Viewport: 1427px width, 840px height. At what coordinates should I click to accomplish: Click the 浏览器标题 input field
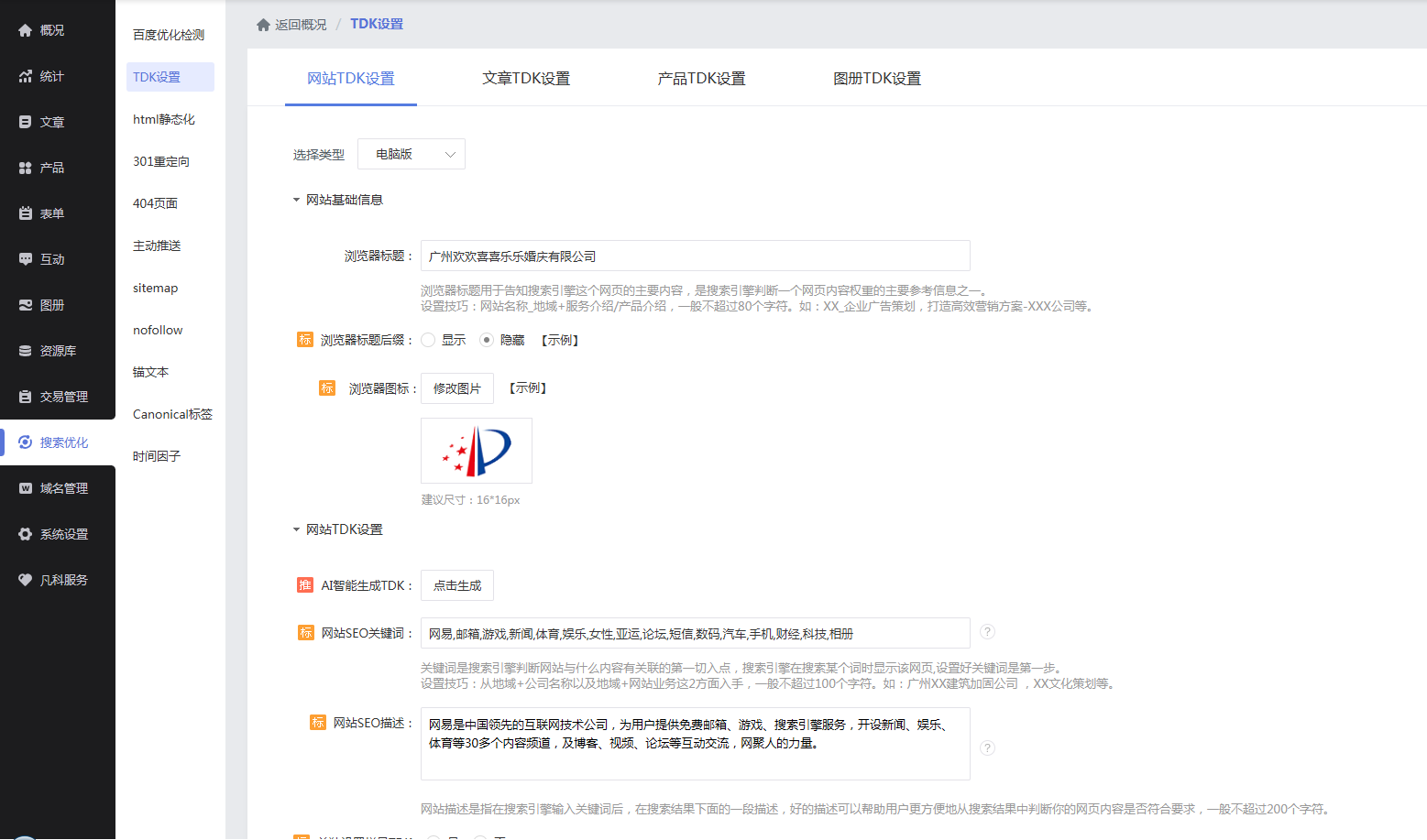[x=696, y=256]
